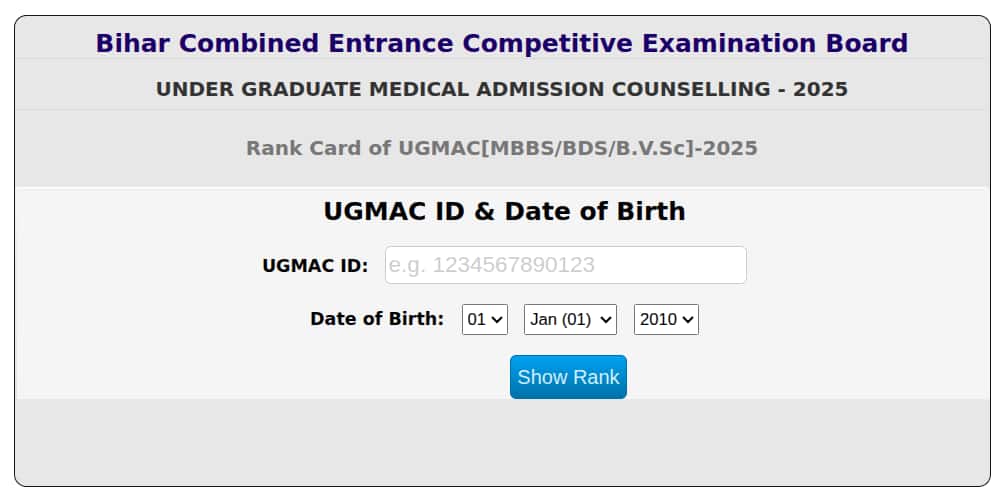Screen dimensions: 1003x498
Task: Click the "UGMAC ID:" field label
Action: [315, 266]
